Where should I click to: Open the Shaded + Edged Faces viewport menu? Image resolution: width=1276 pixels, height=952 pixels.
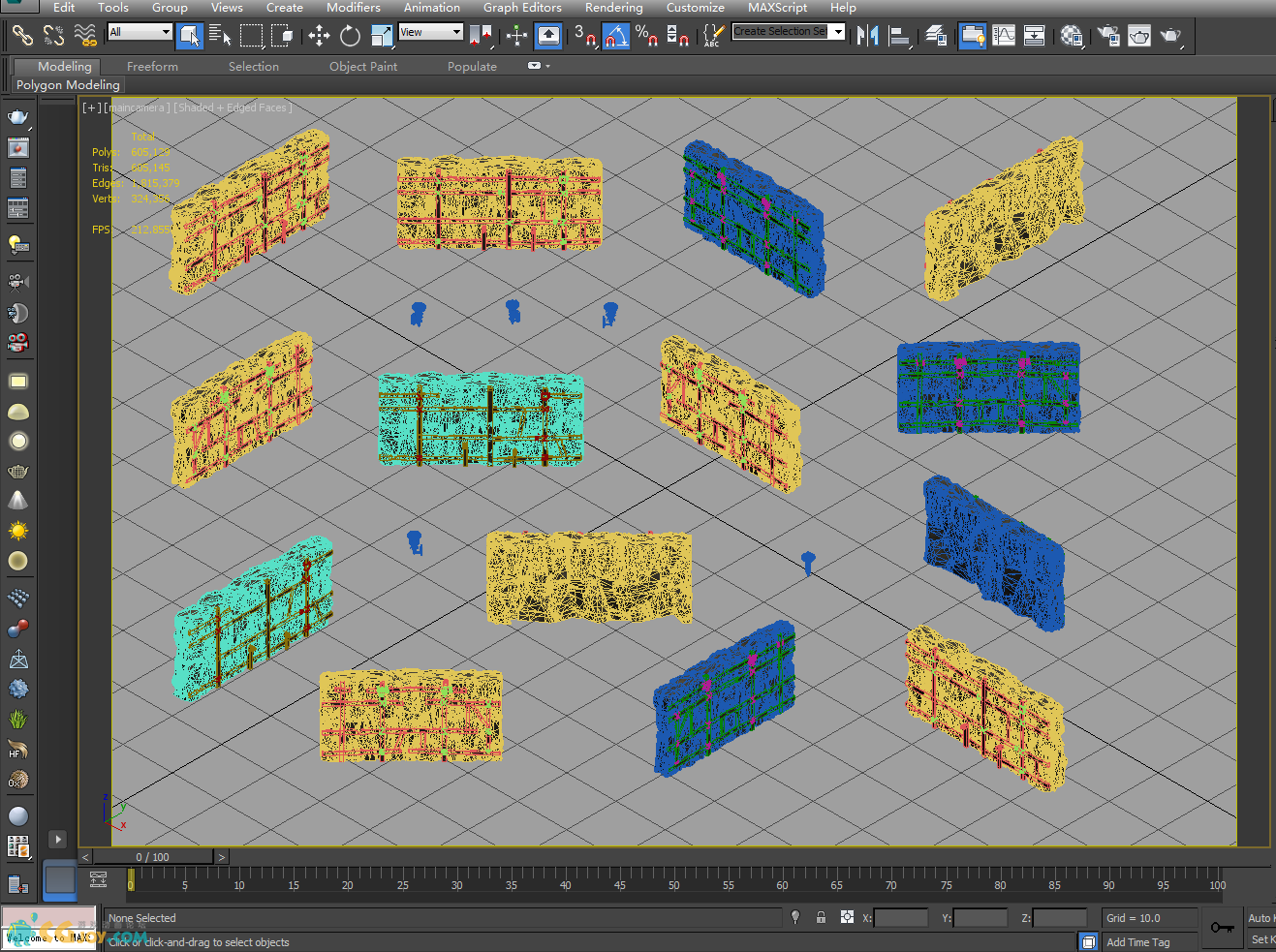coord(233,107)
